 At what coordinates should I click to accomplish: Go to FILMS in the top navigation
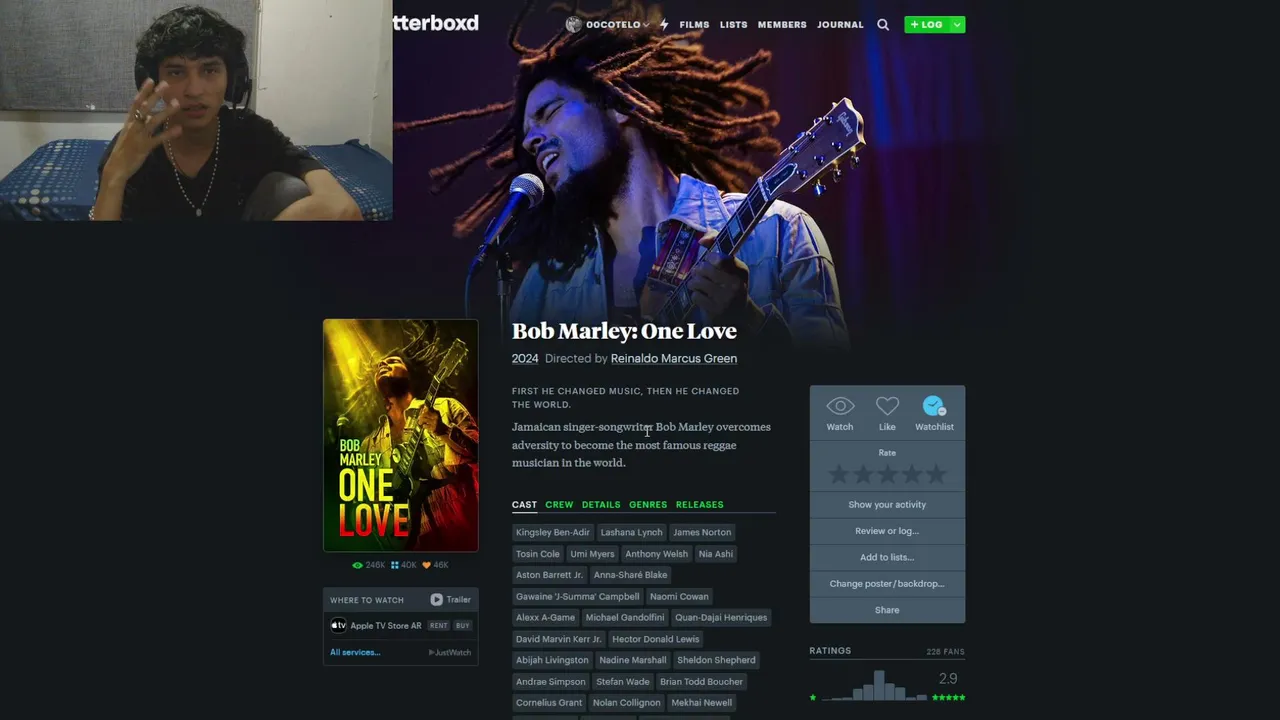pos(694,25)
